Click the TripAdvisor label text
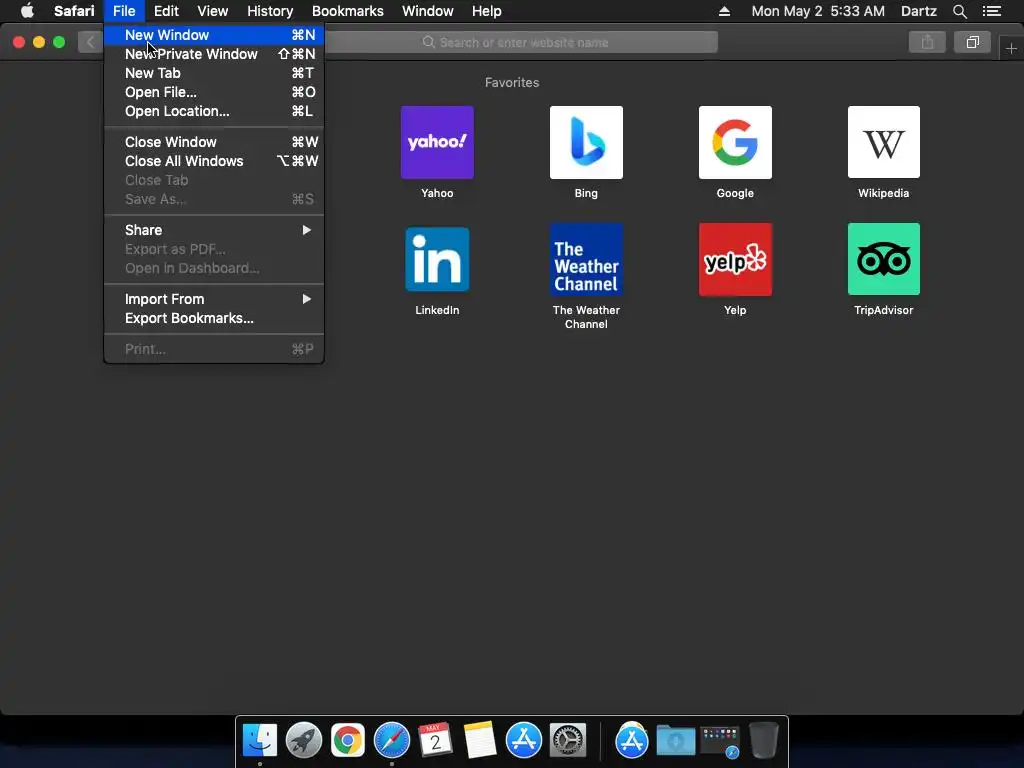This screenshot has height=768, width=1024. click(884, 310)
